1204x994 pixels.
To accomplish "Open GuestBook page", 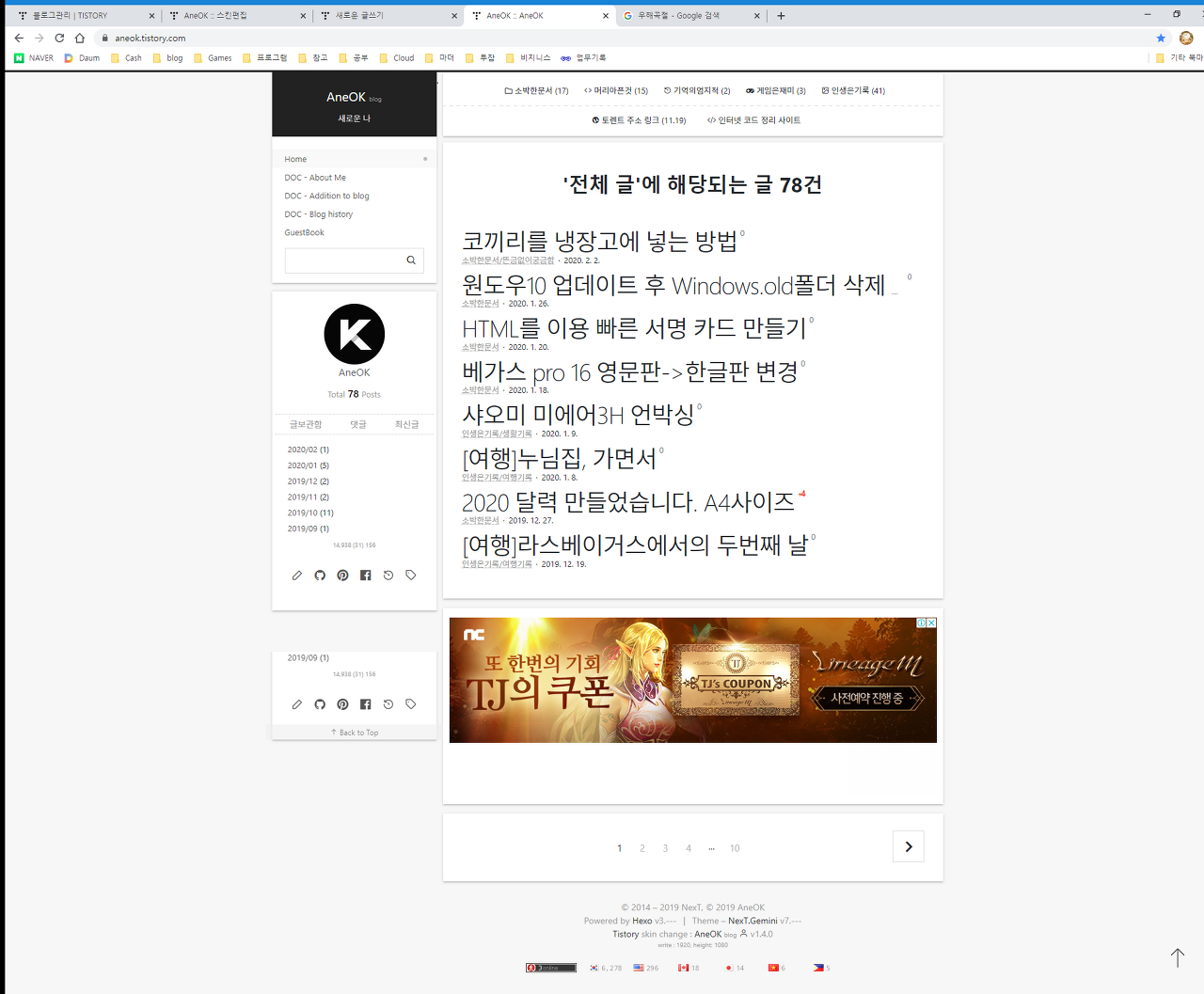I will coord(304,232).
